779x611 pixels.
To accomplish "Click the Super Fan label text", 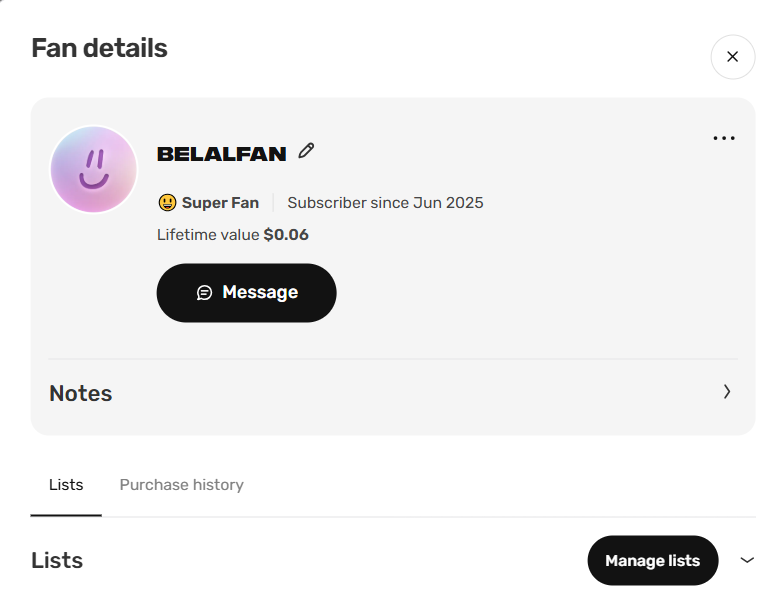I will 220,203.
